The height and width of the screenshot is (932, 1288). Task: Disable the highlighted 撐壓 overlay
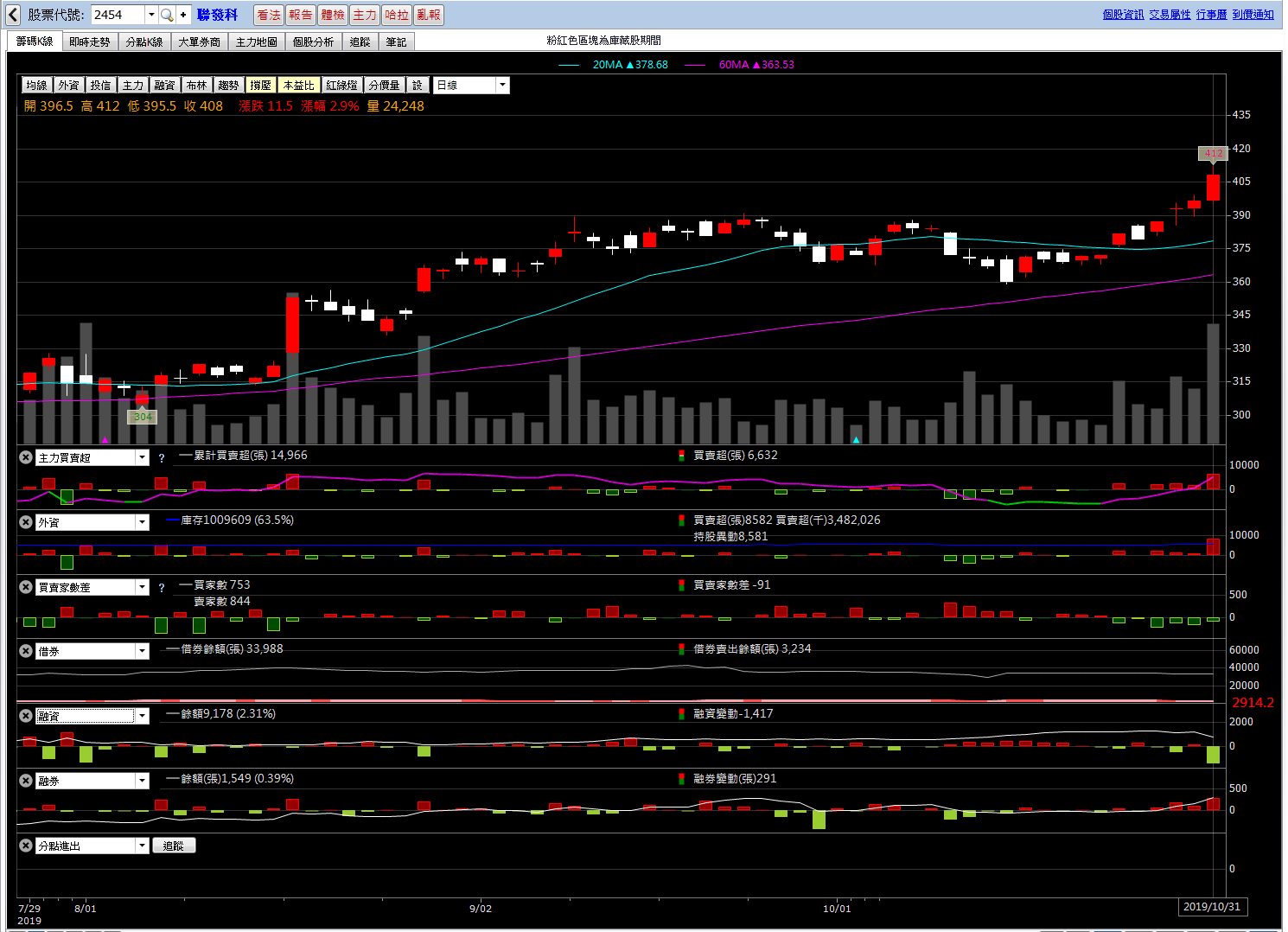260,85
